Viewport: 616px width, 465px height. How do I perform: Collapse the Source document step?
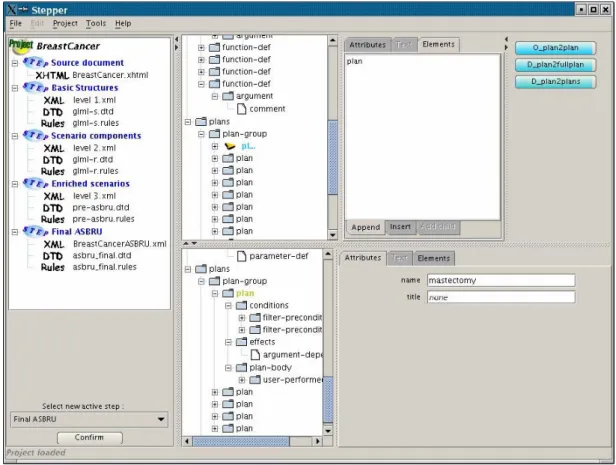point(15,63)
